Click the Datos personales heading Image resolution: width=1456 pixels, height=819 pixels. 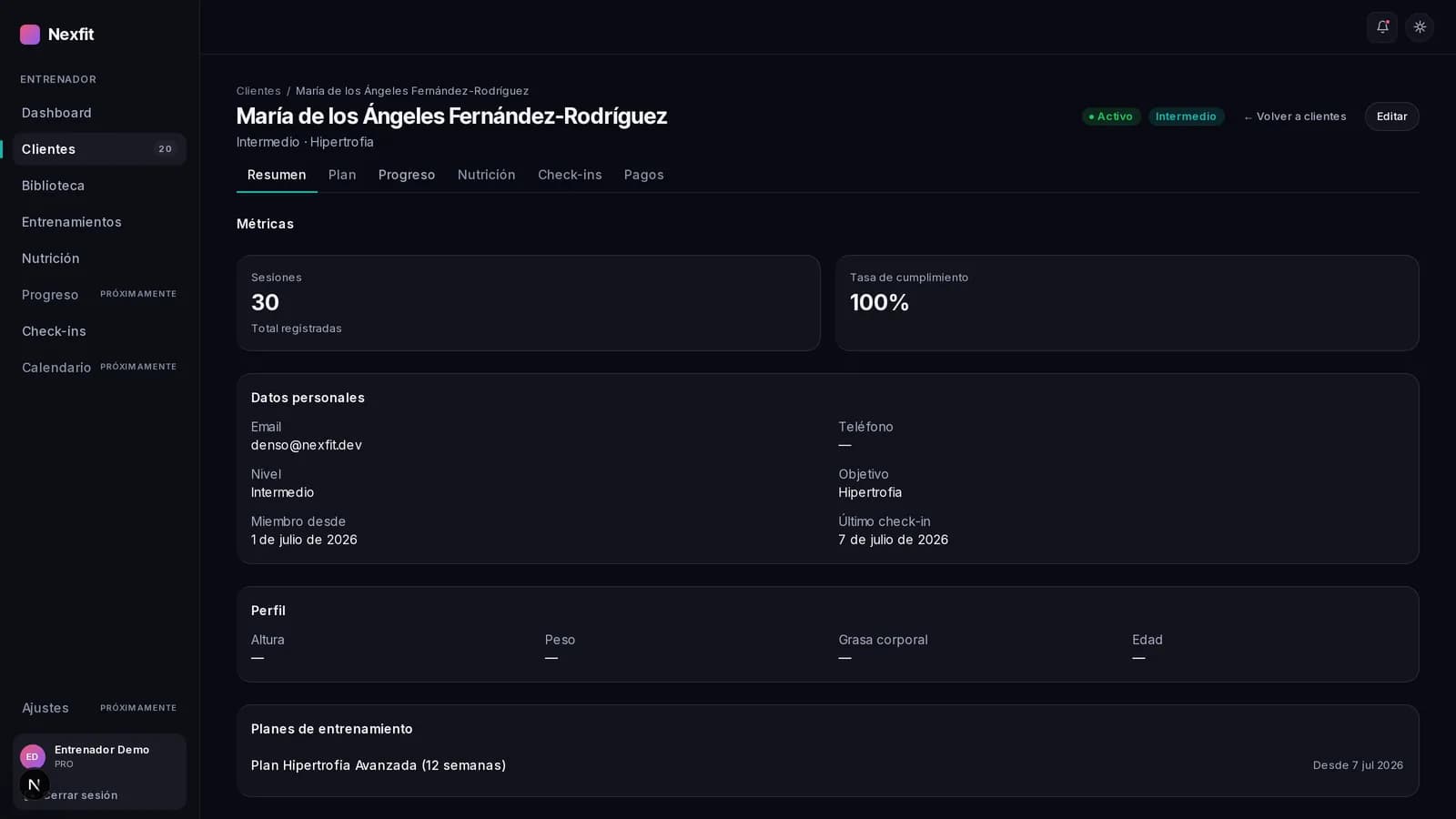click(308, 398)
